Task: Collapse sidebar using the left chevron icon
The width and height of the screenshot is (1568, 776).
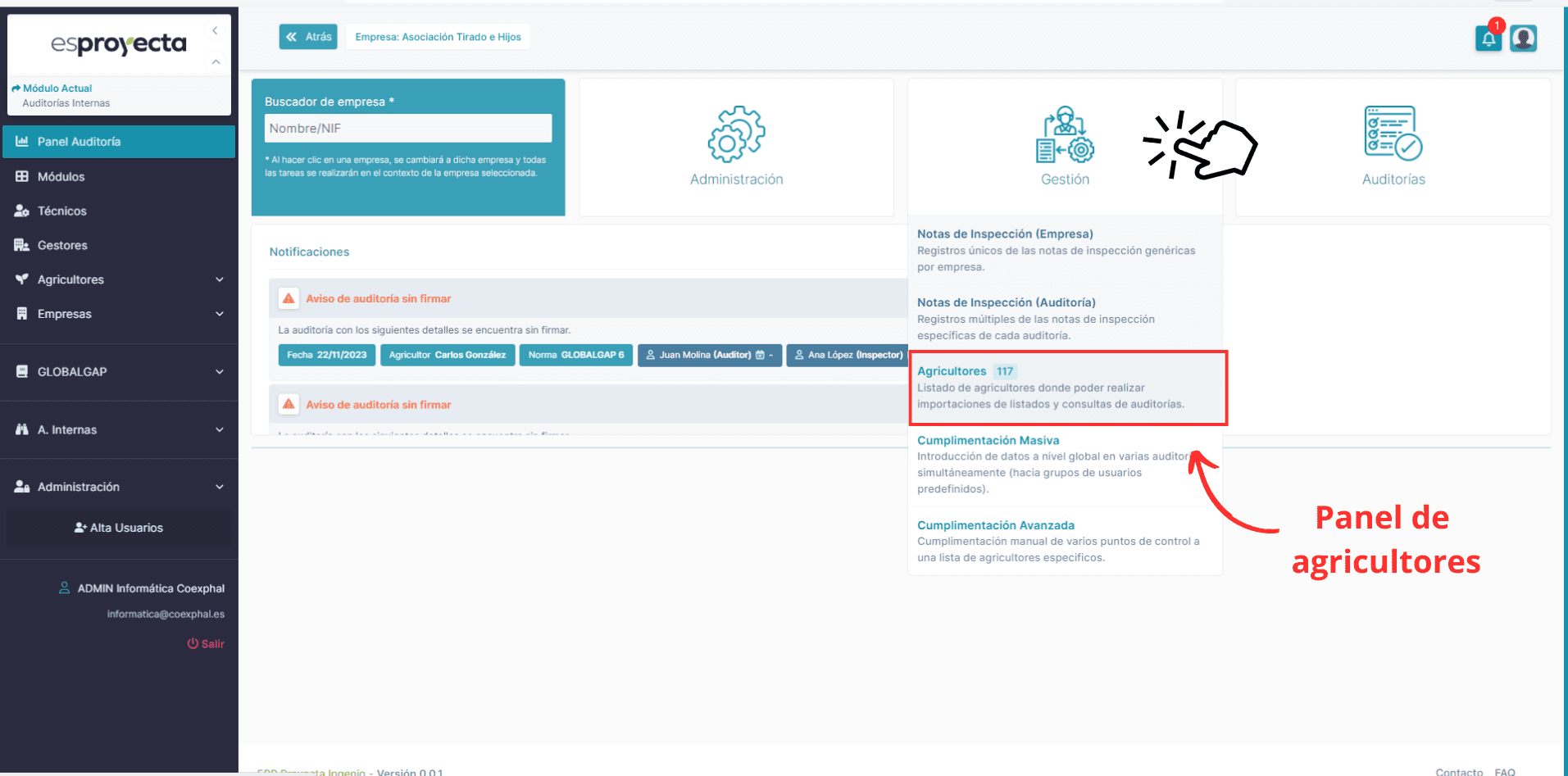Action: pyautogui.click(x=215, y=31)
